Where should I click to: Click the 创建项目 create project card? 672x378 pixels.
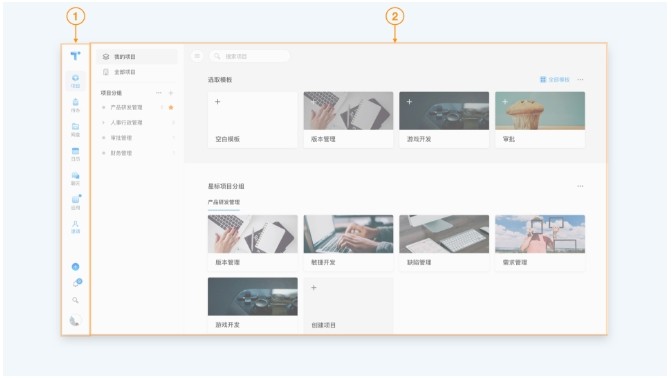click(x=348, y=305)
